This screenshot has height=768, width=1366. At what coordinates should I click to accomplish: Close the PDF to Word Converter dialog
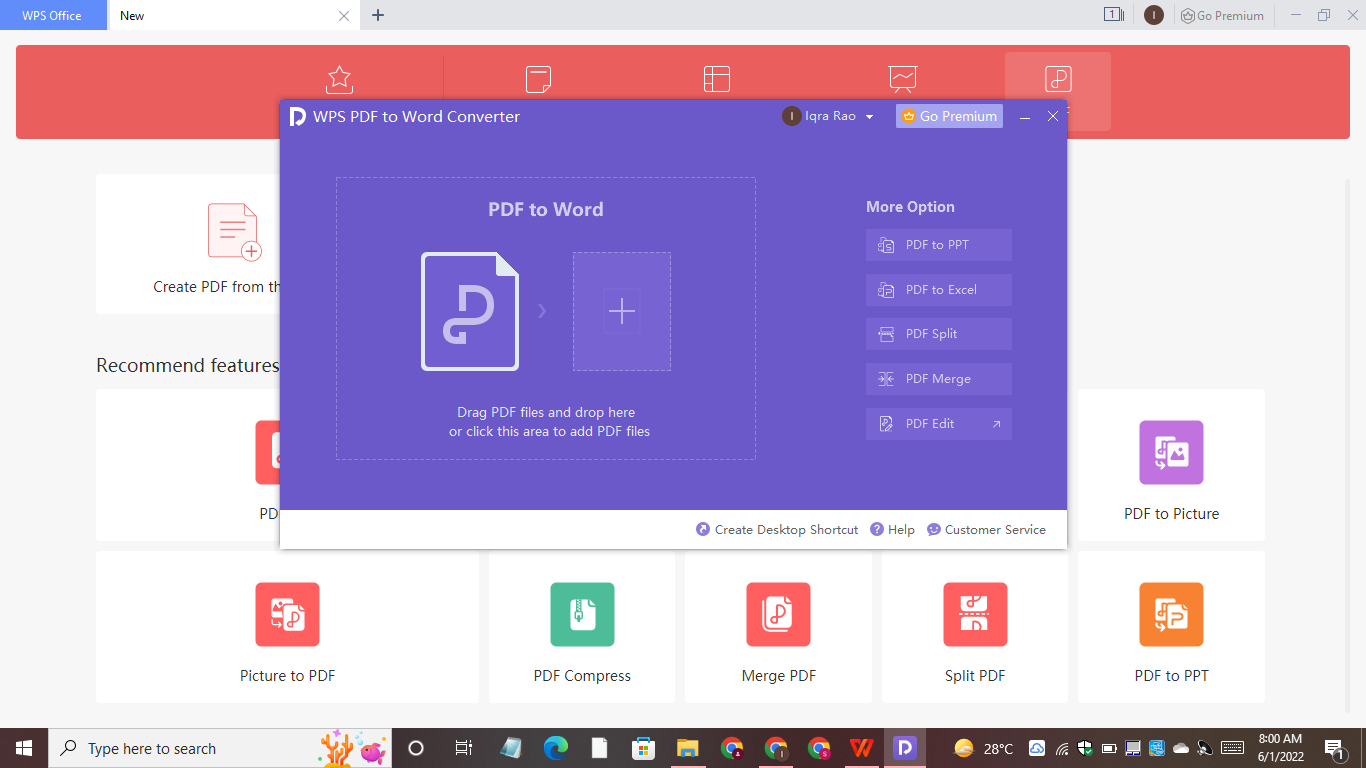click(x=1053, y=117)
